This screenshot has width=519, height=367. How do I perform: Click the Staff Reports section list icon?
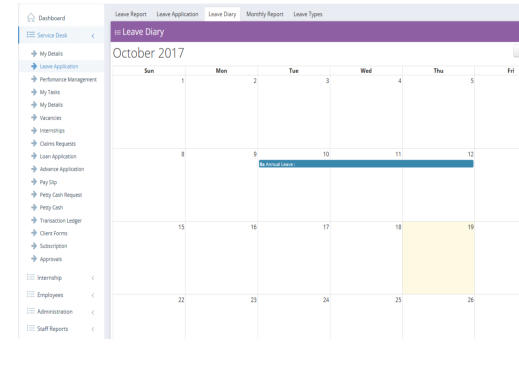coord(31,328)
